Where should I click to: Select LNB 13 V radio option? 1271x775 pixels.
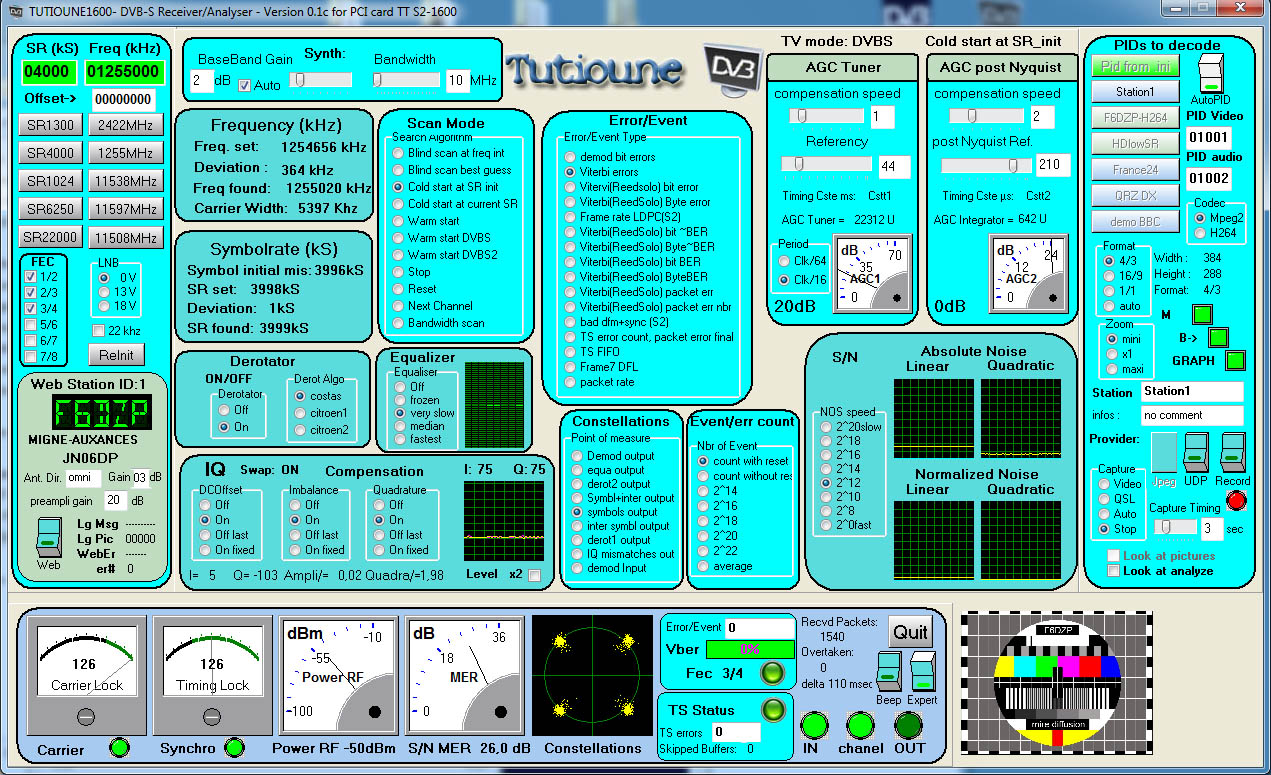(x=102, y=291)
